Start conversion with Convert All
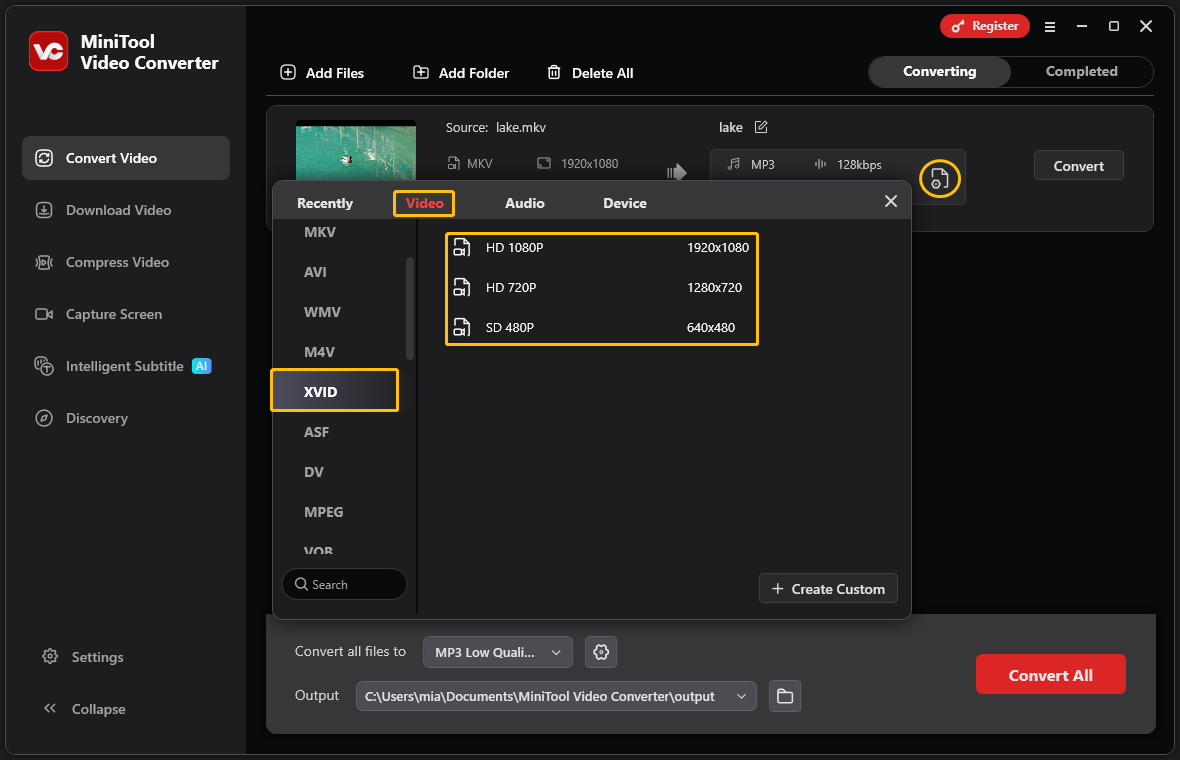 (1050, 674)
